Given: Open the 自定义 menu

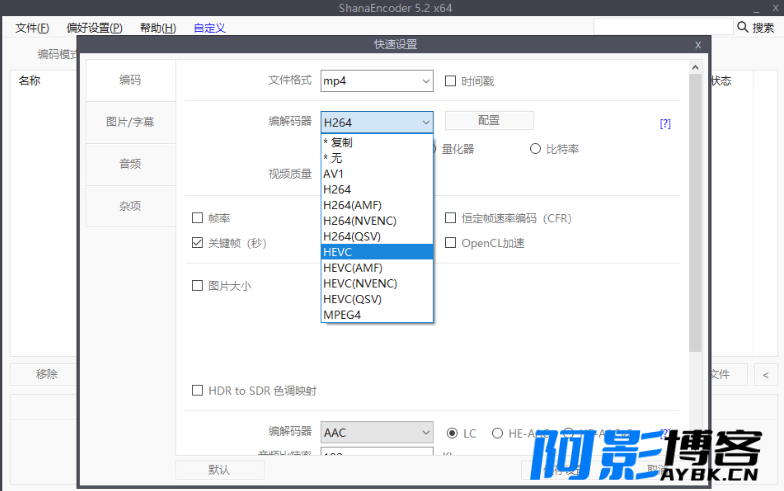Looking at the screenshot, I should point(209,28).
